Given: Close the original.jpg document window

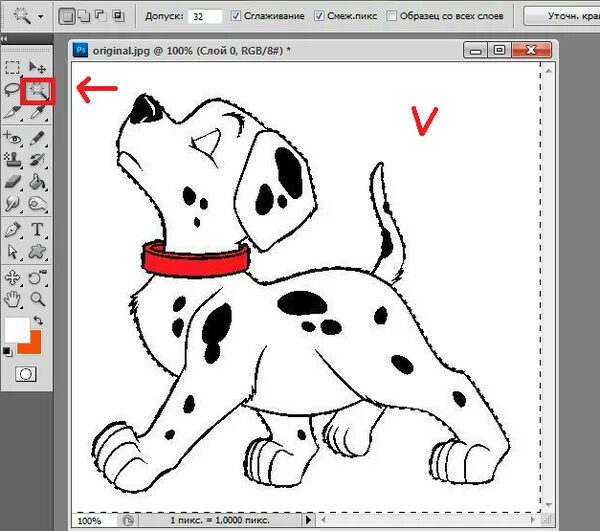Looking at the screenshot, I should coord(532,50).
